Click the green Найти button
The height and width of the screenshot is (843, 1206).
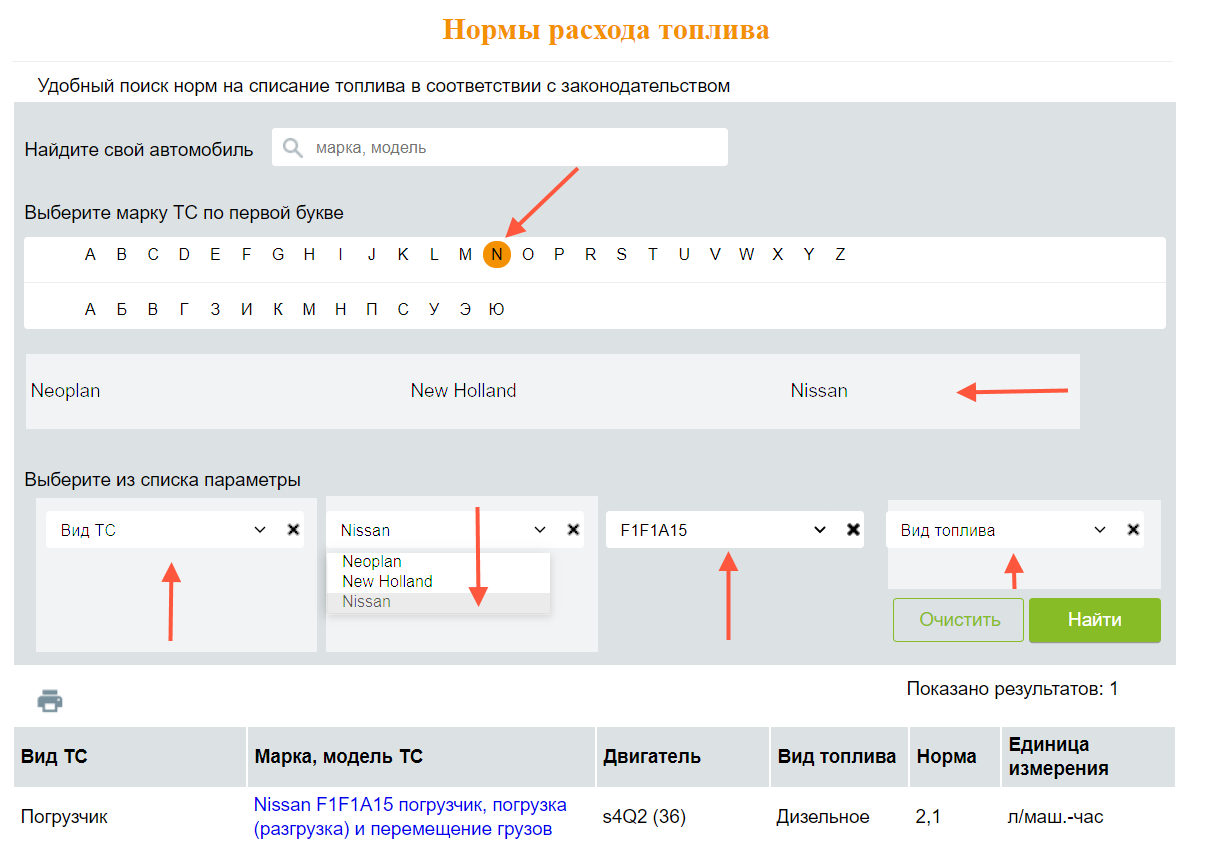(1094, 620)
